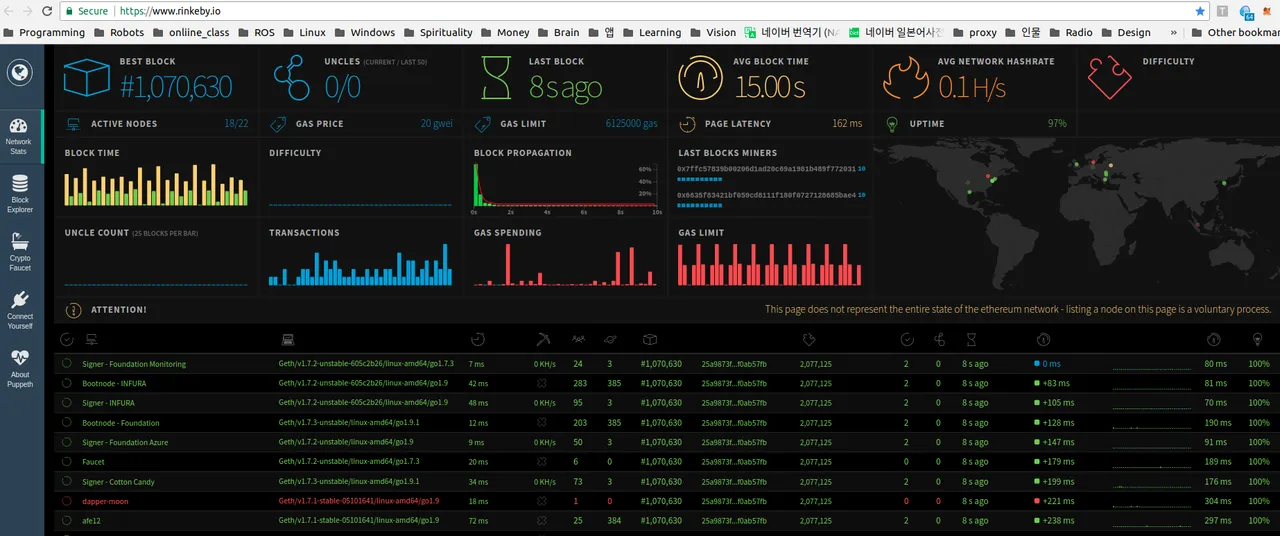The height and width of the screenshot is (536, 1280).
Task: Sort nodes table by pinned check header
Action: tap(67, 340)
